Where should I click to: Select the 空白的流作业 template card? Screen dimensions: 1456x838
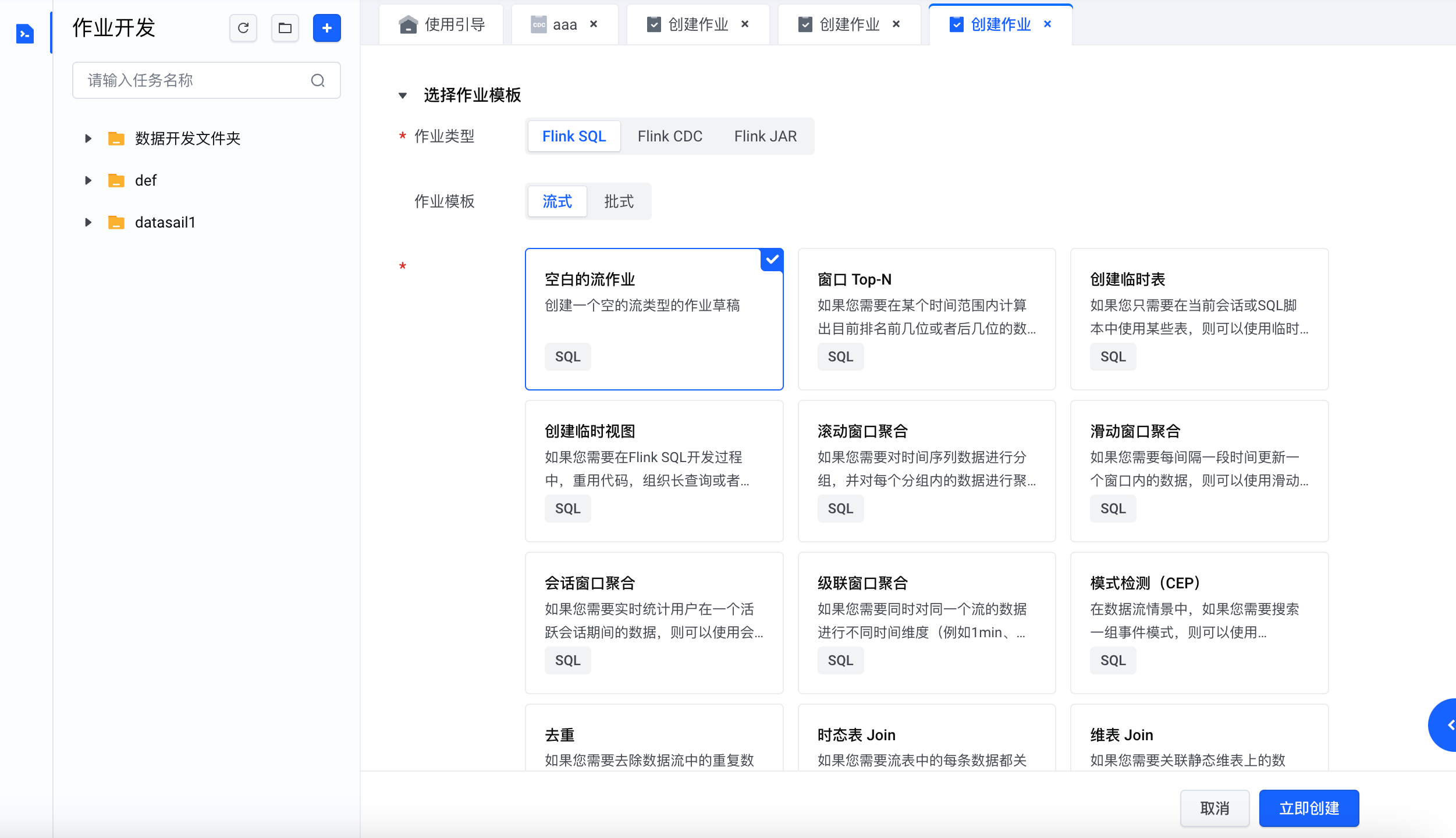(654, 319)
